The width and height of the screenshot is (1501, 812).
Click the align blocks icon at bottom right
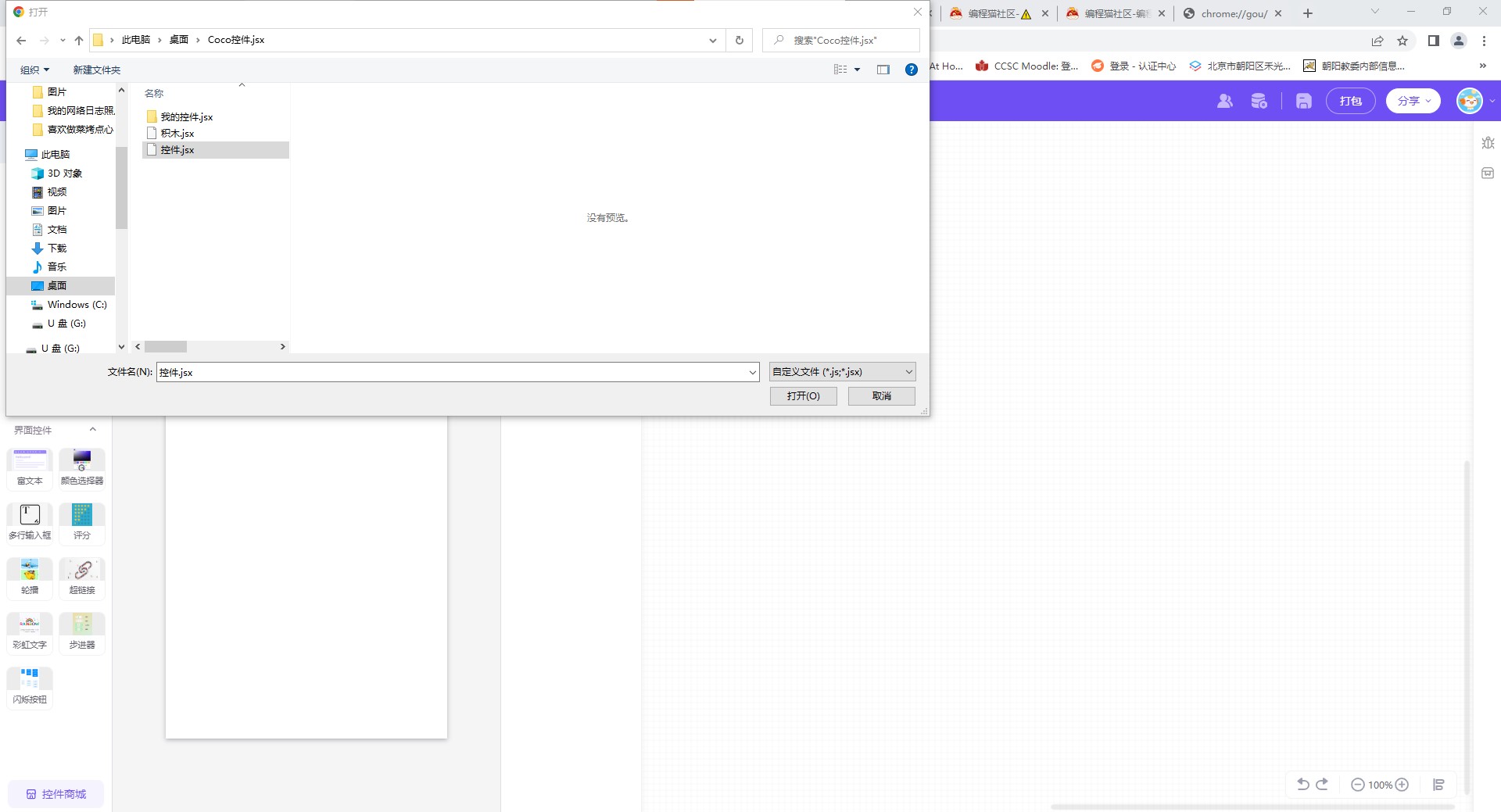pos(1438,785)
